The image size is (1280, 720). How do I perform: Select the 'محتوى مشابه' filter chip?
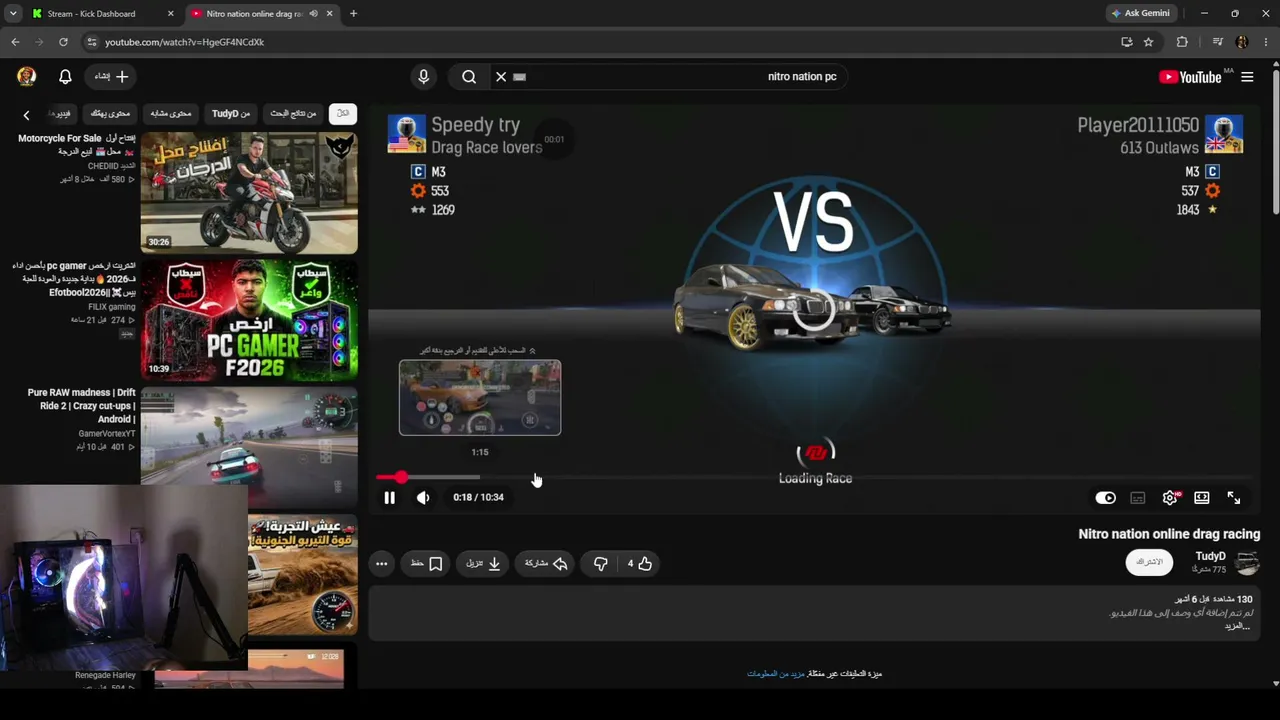pos(170,114)
